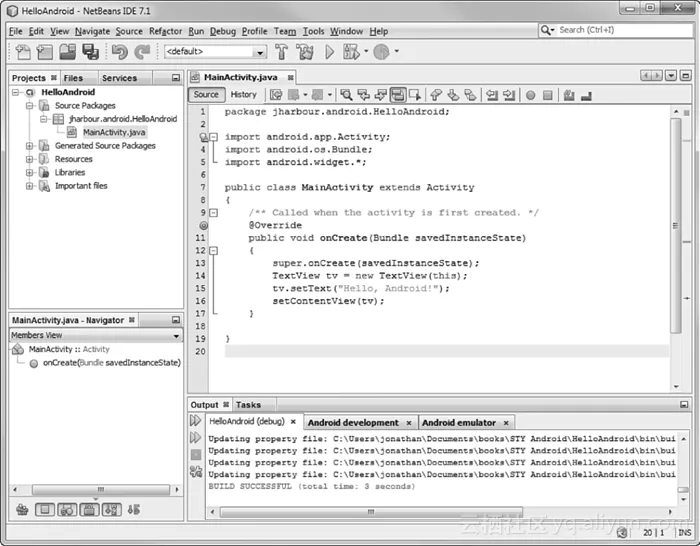The width and height of the screenshot is (700, 546).
Task: Re-run the build from the Output sidebar
Action: pos(196,421)
